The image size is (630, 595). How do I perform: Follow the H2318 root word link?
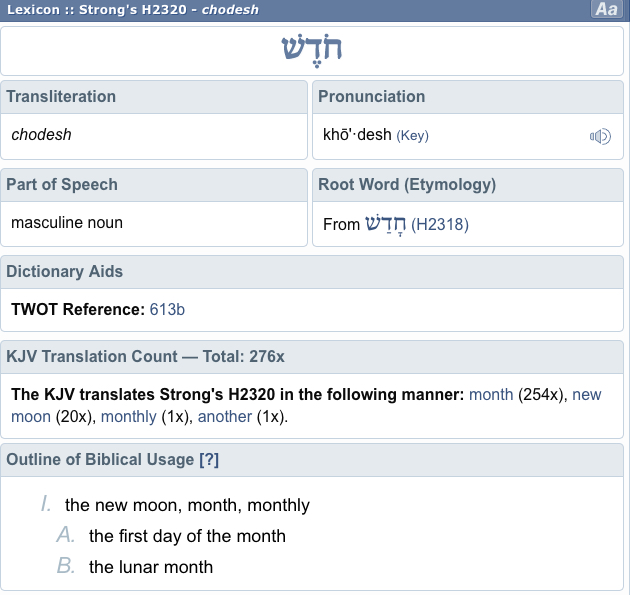[x=440, y=225]
